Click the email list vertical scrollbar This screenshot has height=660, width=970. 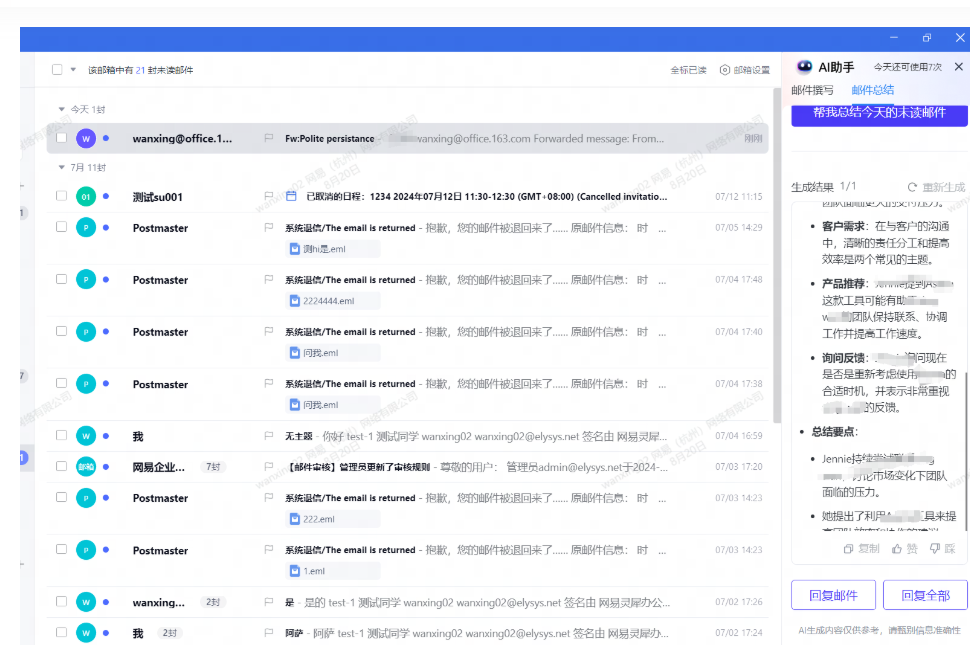tap(777, 255)
